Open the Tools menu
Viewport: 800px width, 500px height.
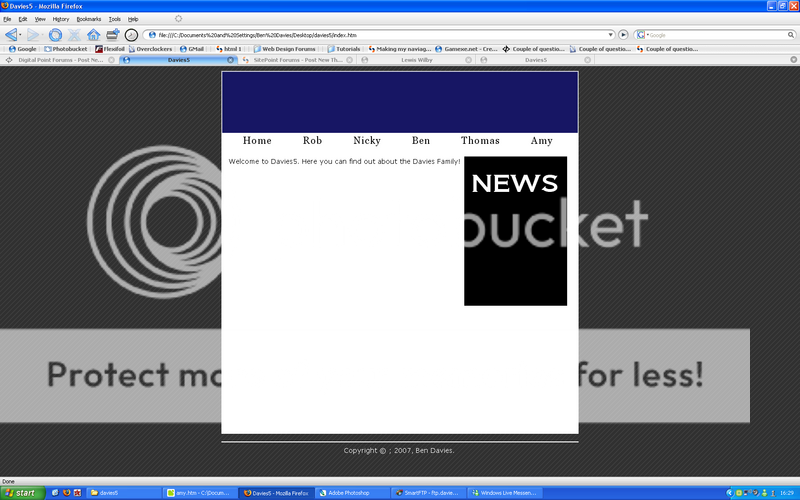pos(115,19)
